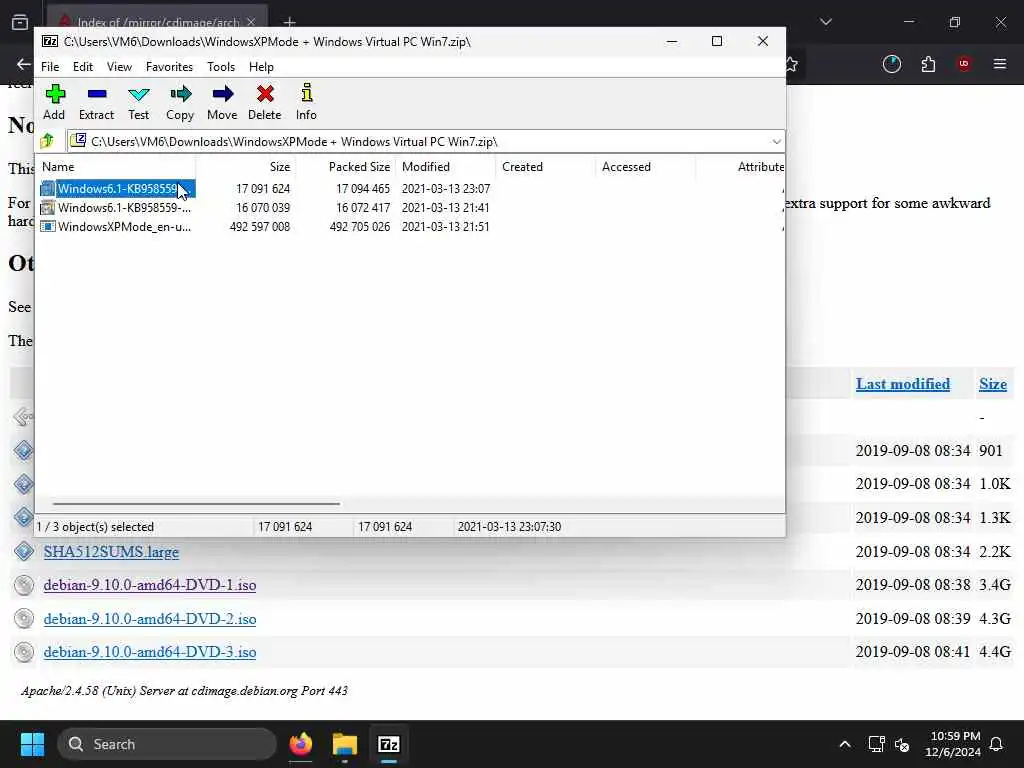
Task: Close the Index of /mirror/cdimage tab
Action: point(251,22)
